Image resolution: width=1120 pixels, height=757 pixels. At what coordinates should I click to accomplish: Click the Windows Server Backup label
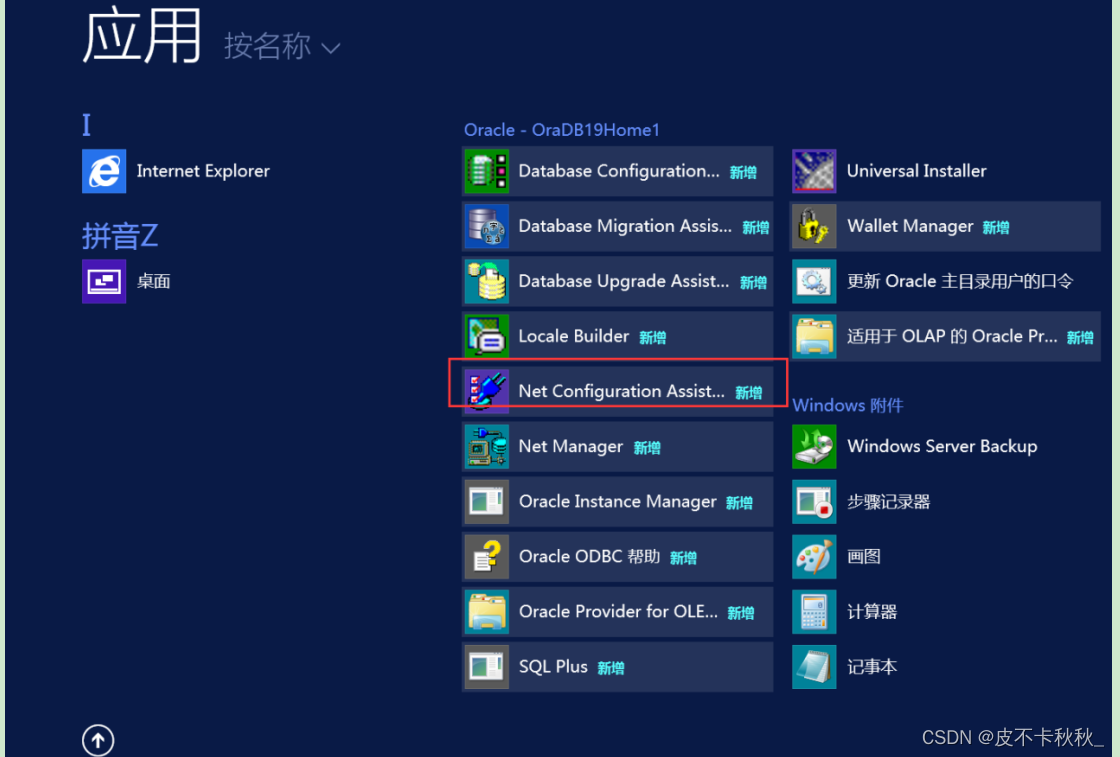click(942, 446)
